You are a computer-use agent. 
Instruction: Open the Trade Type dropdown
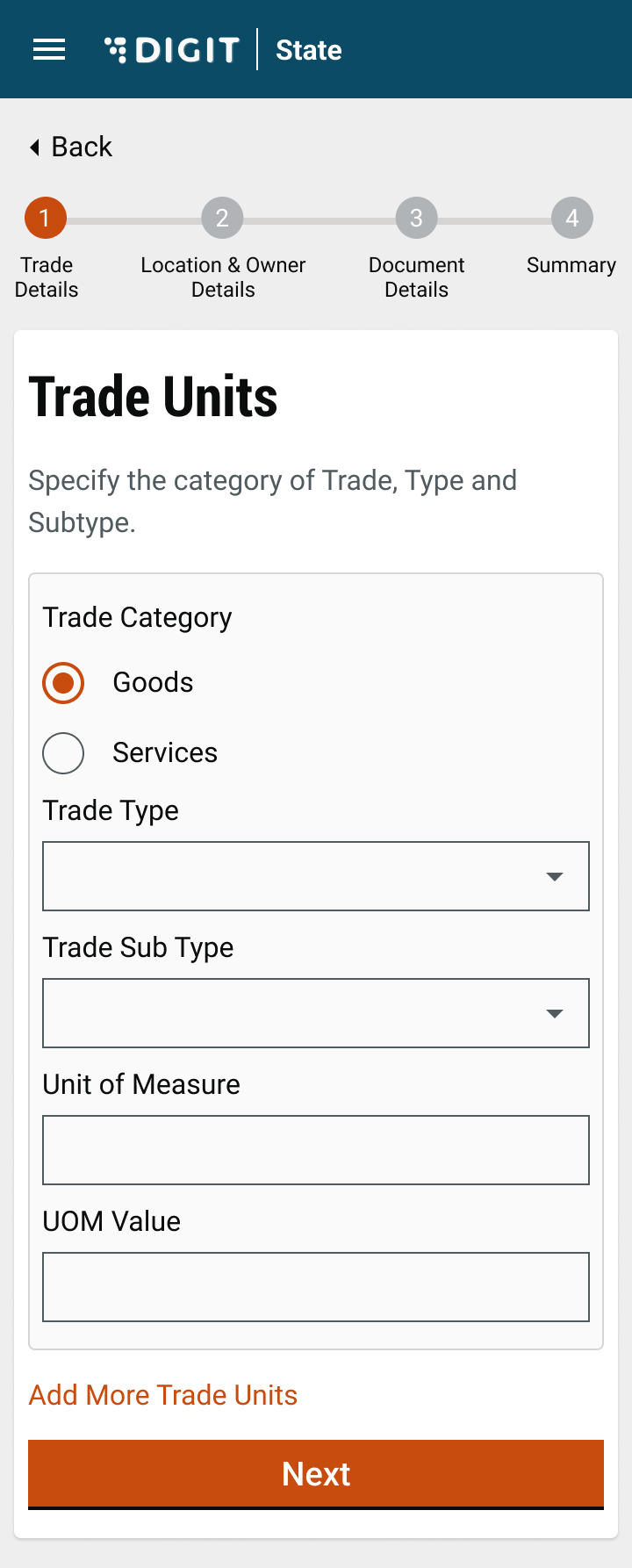point(298,876)
